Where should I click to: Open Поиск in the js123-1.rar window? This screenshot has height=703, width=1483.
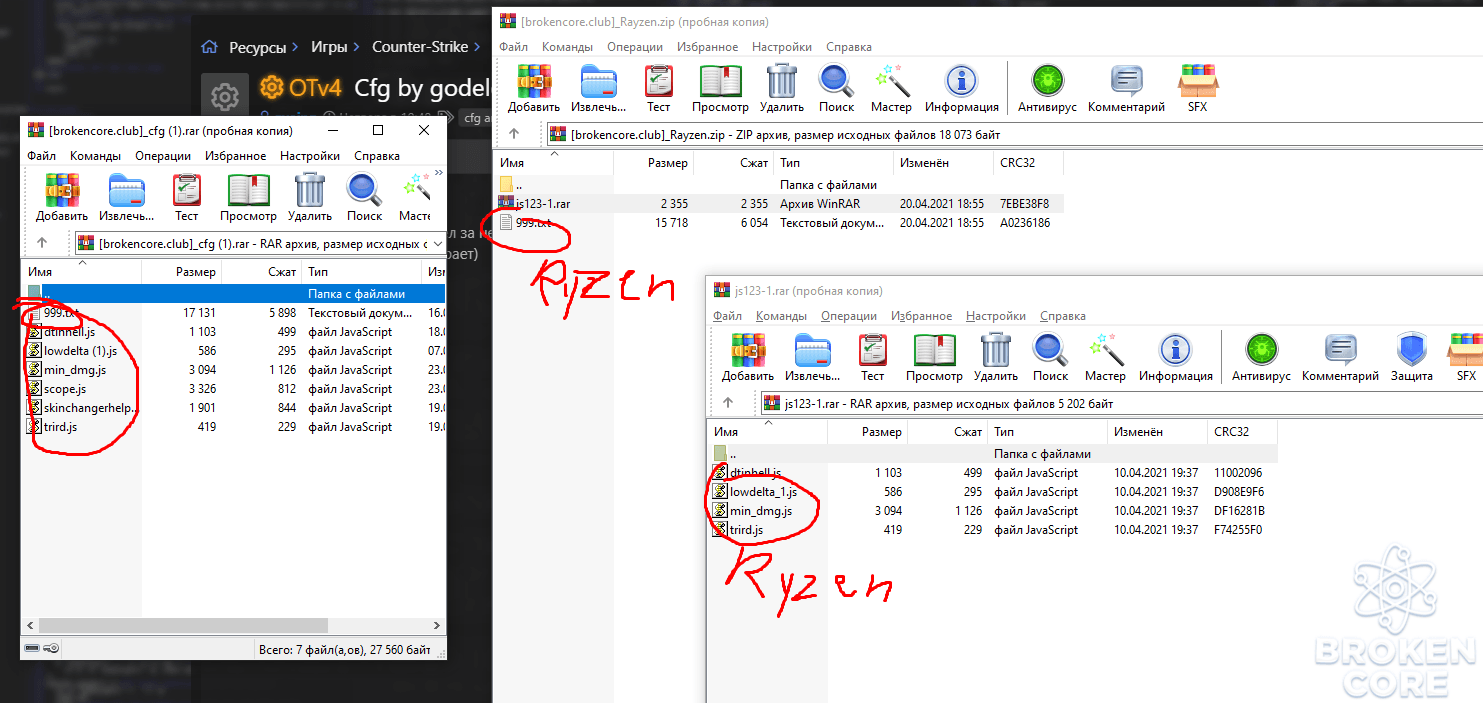[1050, 357]
